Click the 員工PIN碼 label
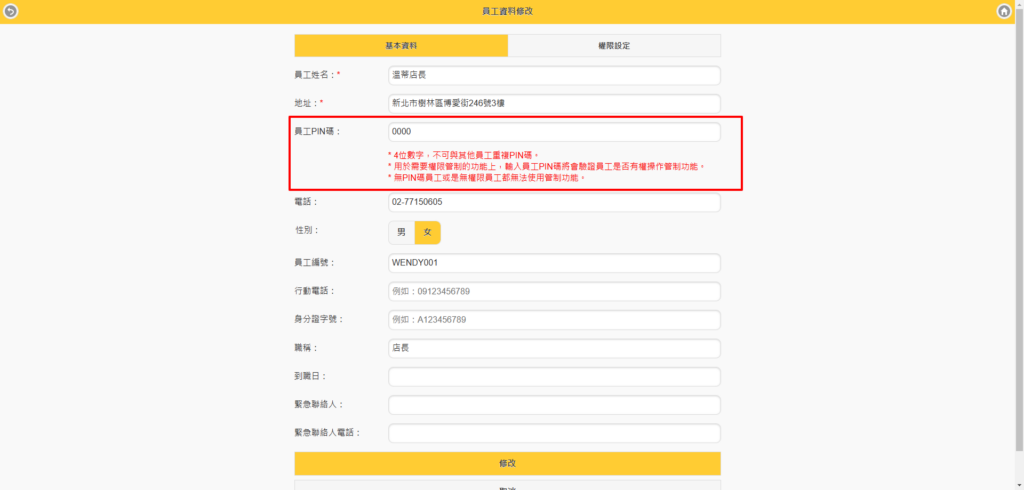The image size is (1024, 490). tap(317, 131)
